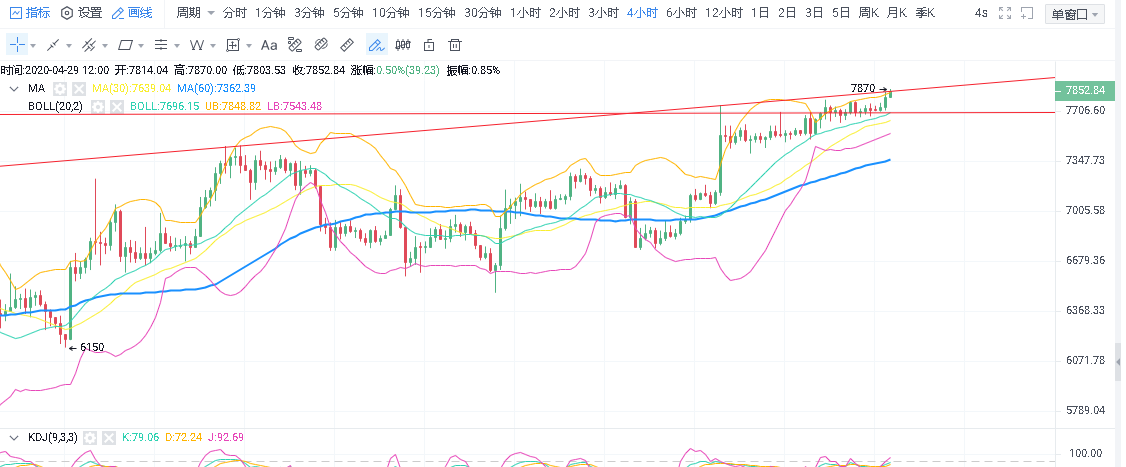Remove the KDJ(9,3,3) indicator with X
This screenshot has width=1126, height=467.
108,437
